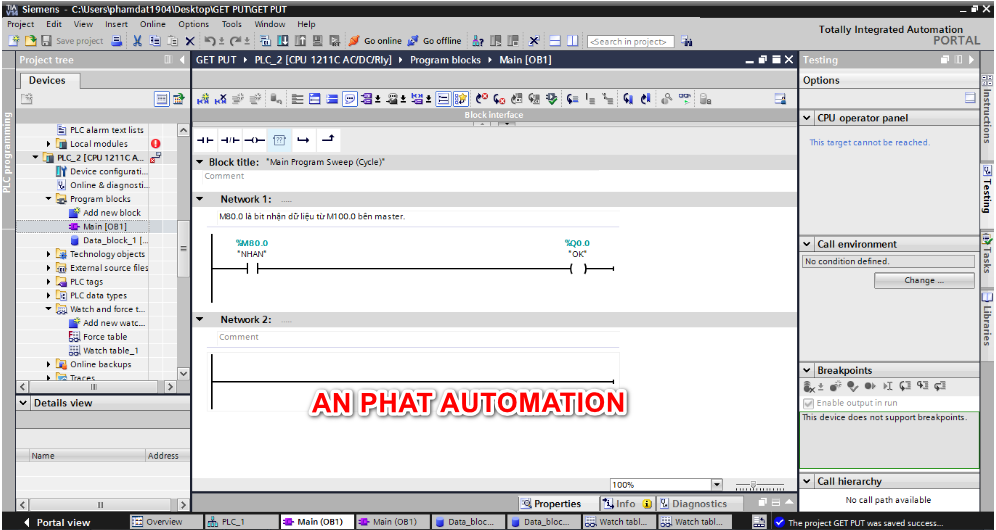The image size is (996, 530).
Task: Click the Insert network icon
Action: (x=204, y=99)
